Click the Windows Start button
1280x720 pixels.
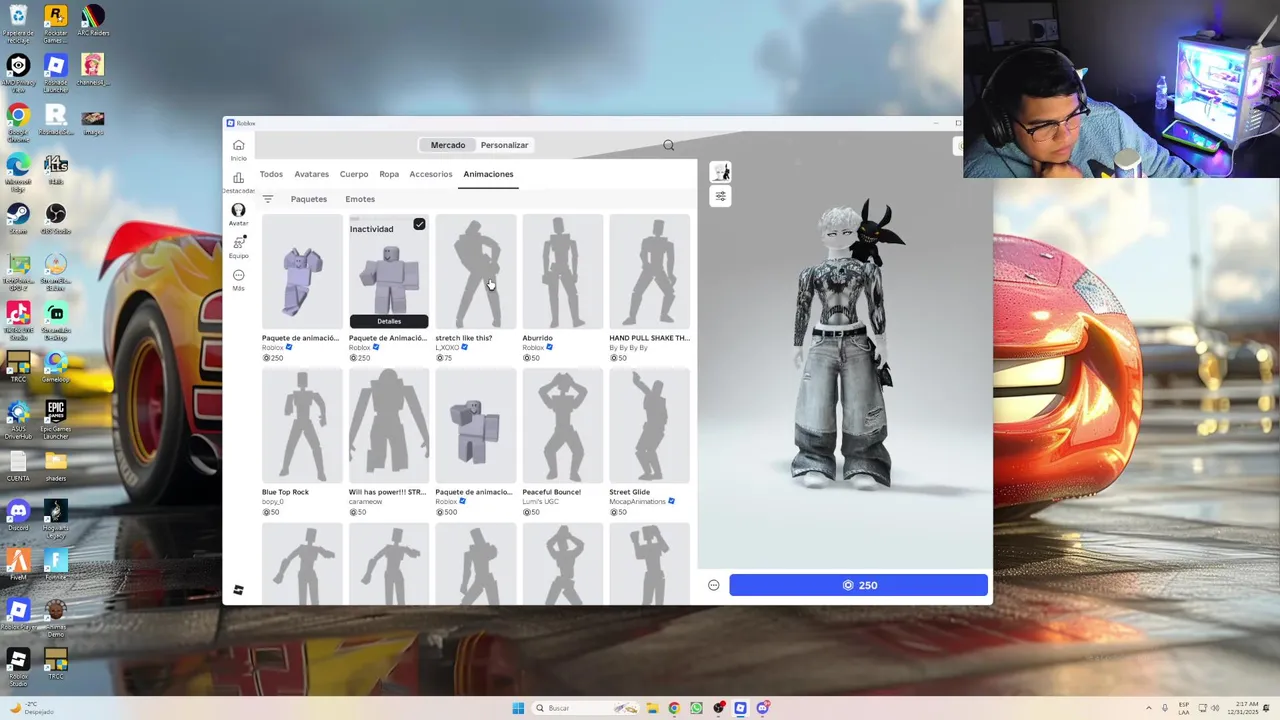tap(518, 708)
